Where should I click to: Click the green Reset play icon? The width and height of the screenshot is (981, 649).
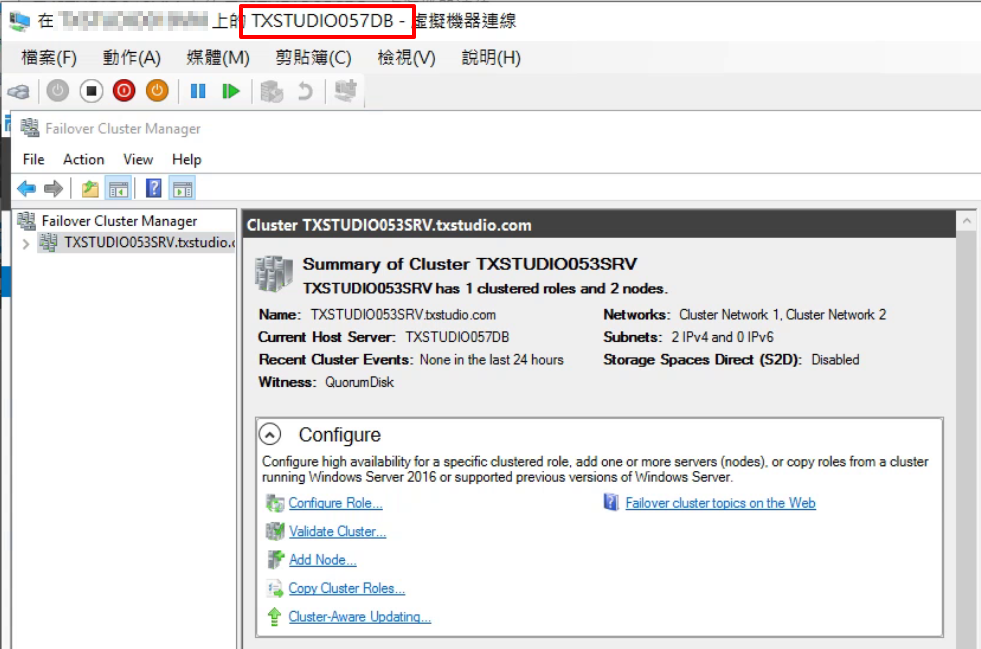(231, 91)
